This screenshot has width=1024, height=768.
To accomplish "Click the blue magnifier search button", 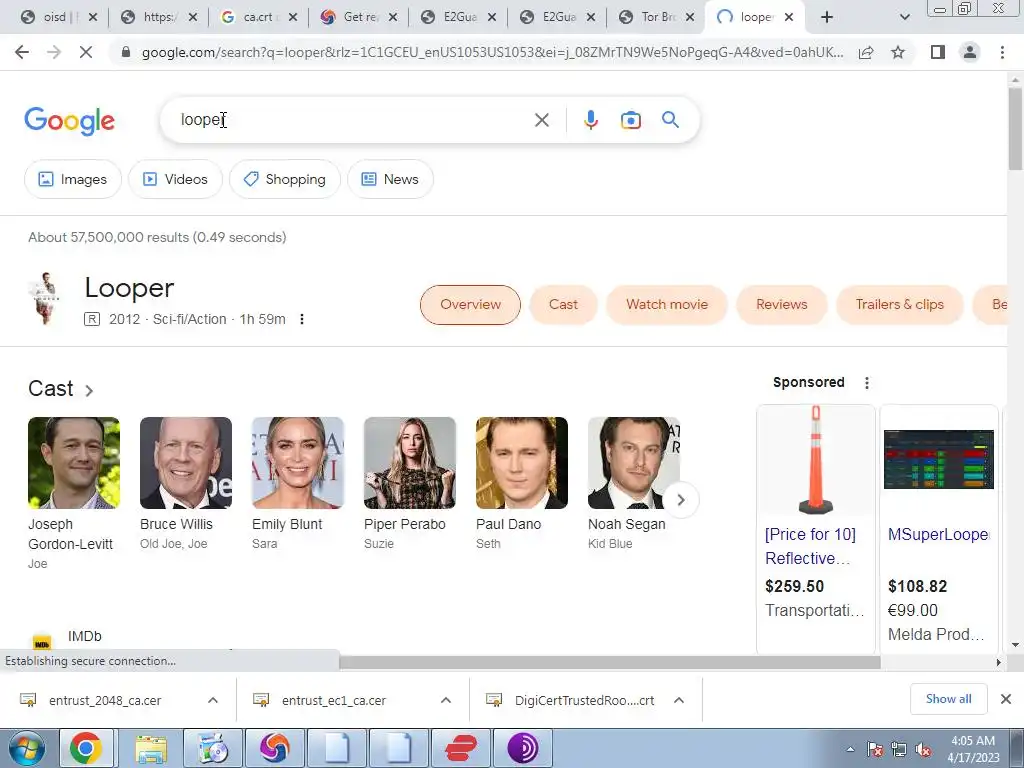I will point(670,120).
